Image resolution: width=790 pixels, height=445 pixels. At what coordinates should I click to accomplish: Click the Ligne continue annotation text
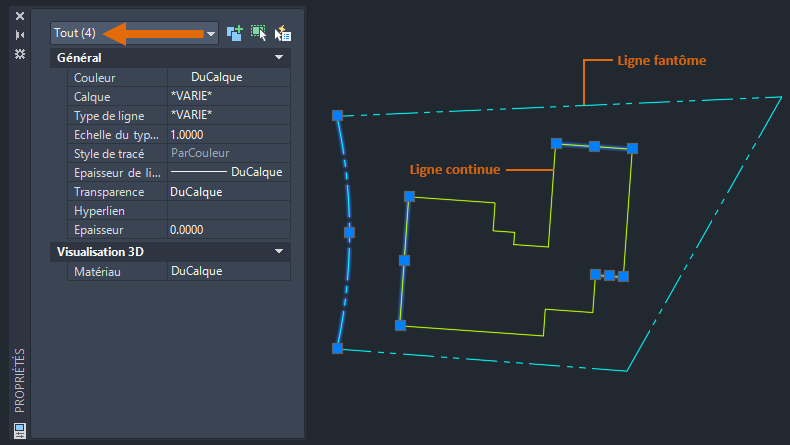point(455,169)
